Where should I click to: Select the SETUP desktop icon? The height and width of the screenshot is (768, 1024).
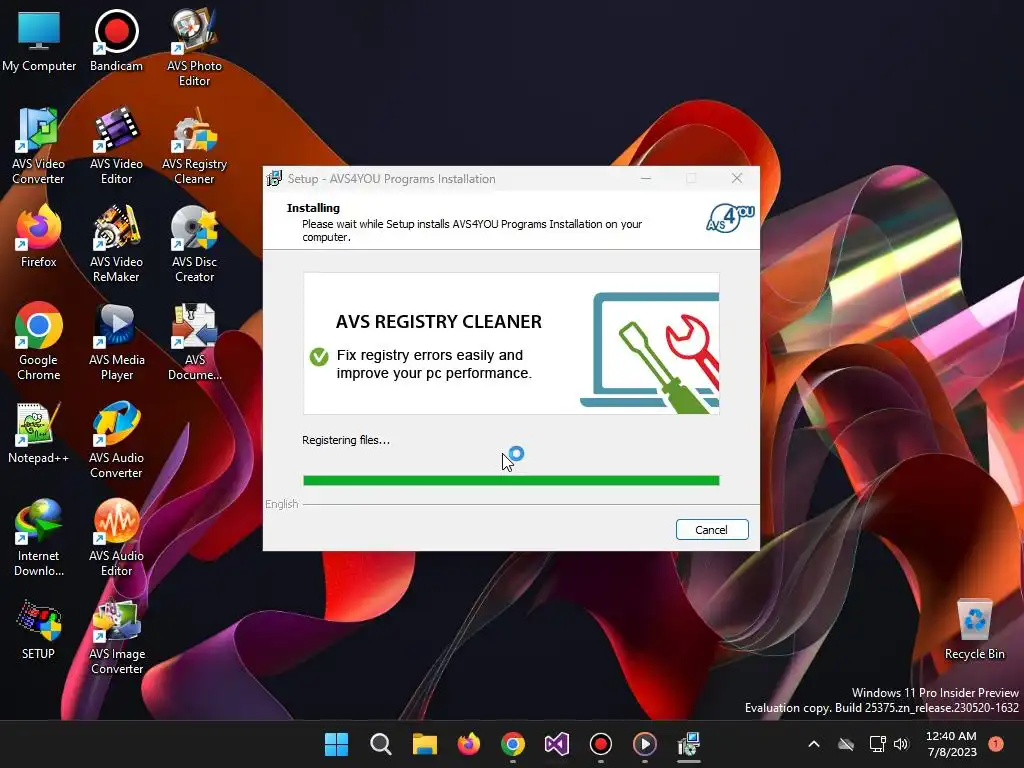(39, 630)
